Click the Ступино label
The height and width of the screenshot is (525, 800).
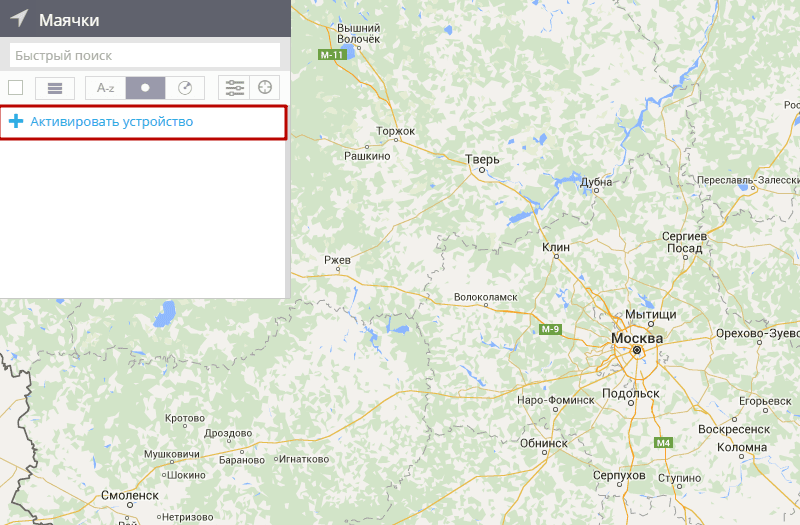[x=679, y=478]
